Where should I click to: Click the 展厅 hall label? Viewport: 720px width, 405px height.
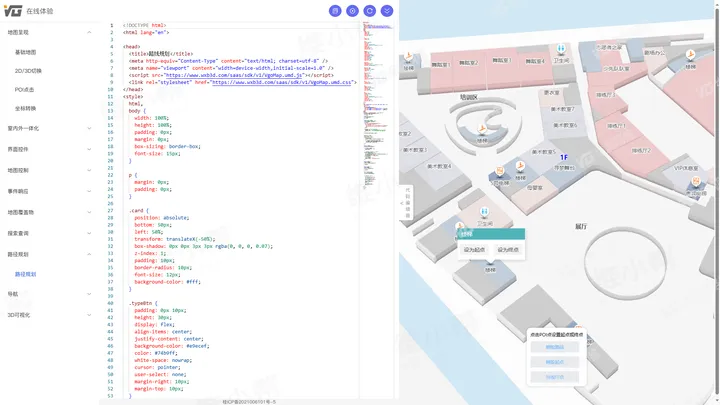pyautogui.click(x=581, y=226)
